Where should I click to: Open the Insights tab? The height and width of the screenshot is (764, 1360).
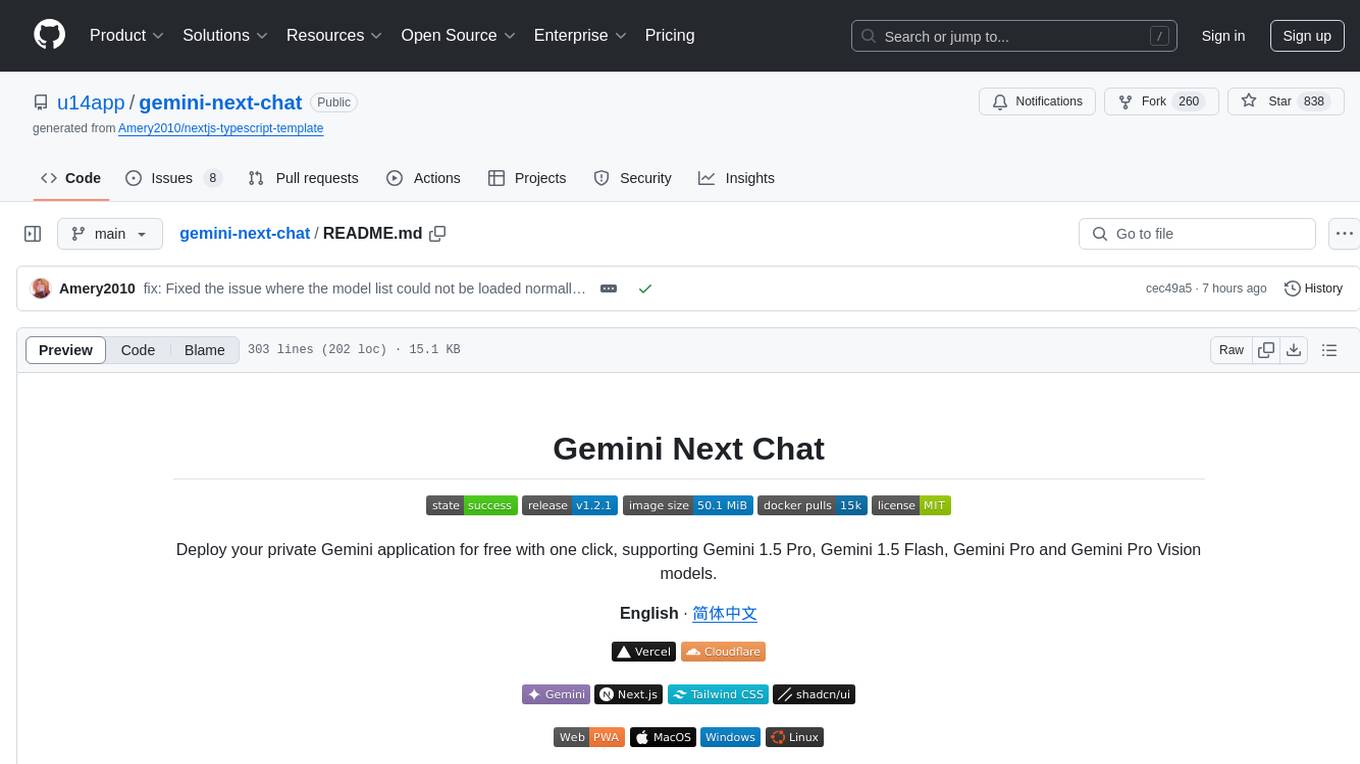(x=736, y=178)
